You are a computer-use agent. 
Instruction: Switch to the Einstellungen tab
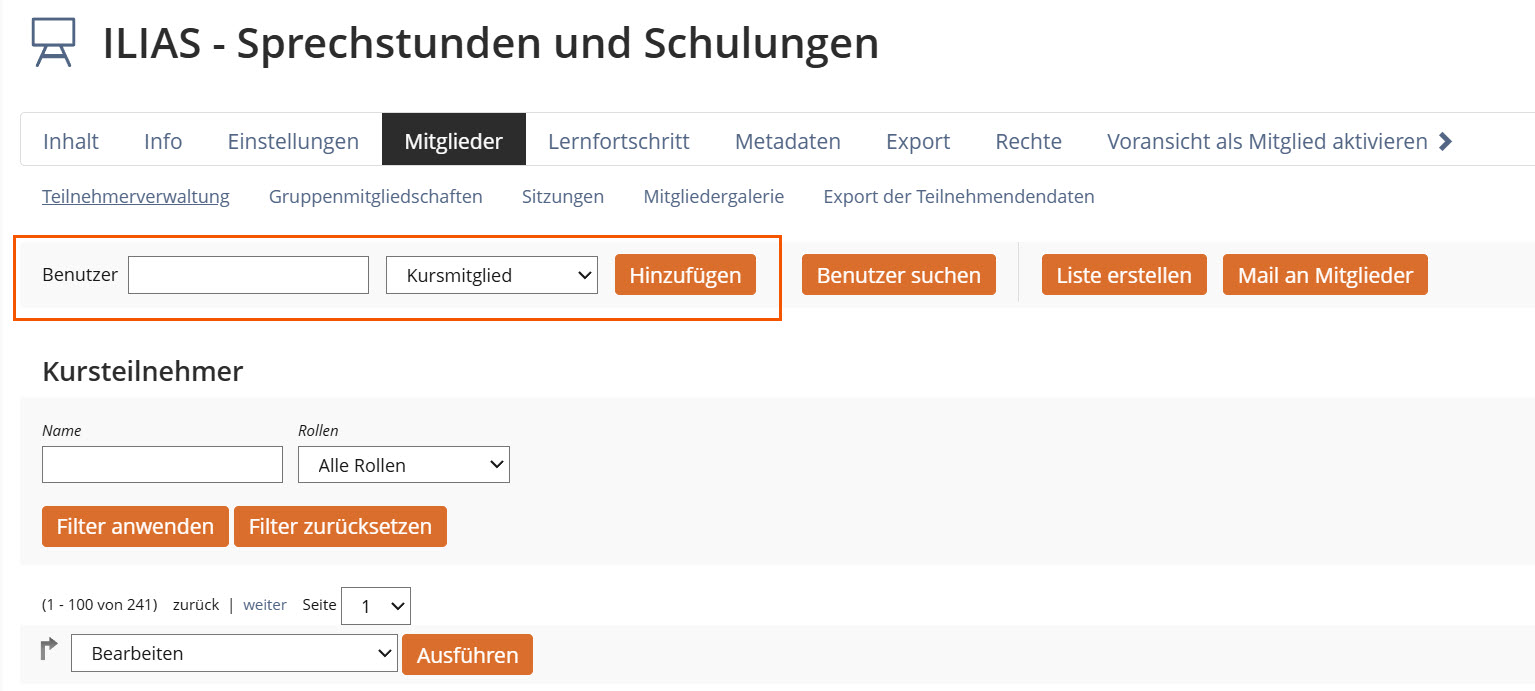coord(293,141)
